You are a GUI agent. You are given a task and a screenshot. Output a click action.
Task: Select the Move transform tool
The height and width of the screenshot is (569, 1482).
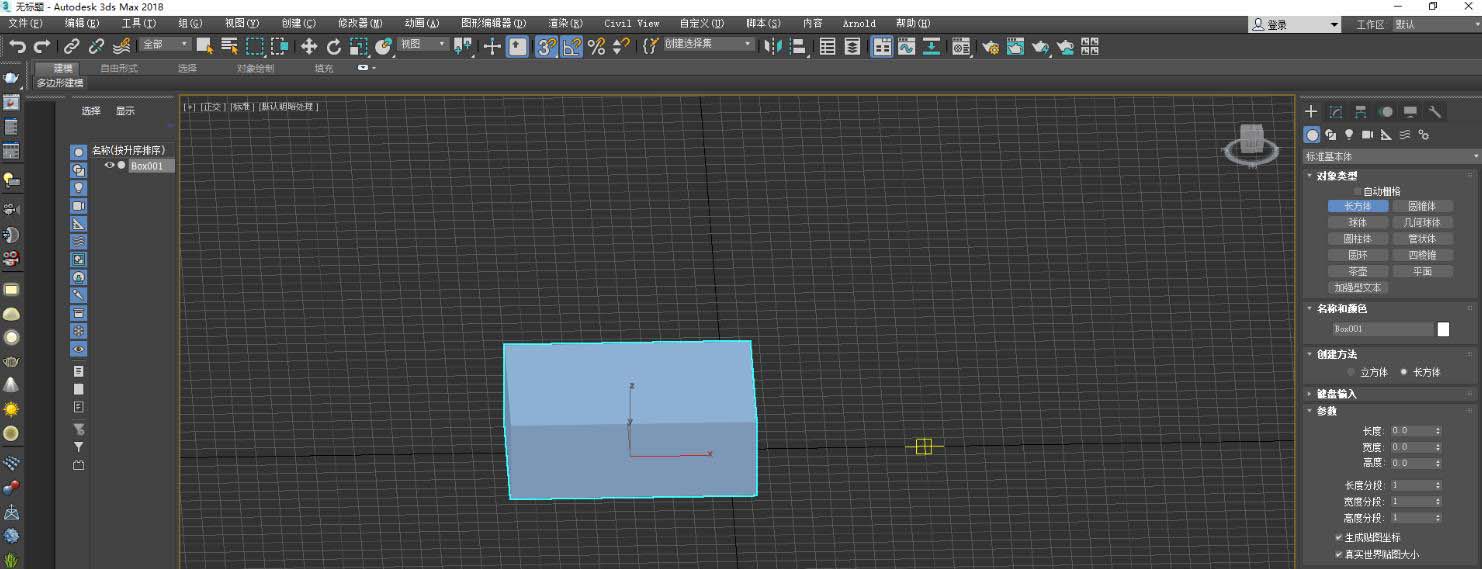(309, 45)
